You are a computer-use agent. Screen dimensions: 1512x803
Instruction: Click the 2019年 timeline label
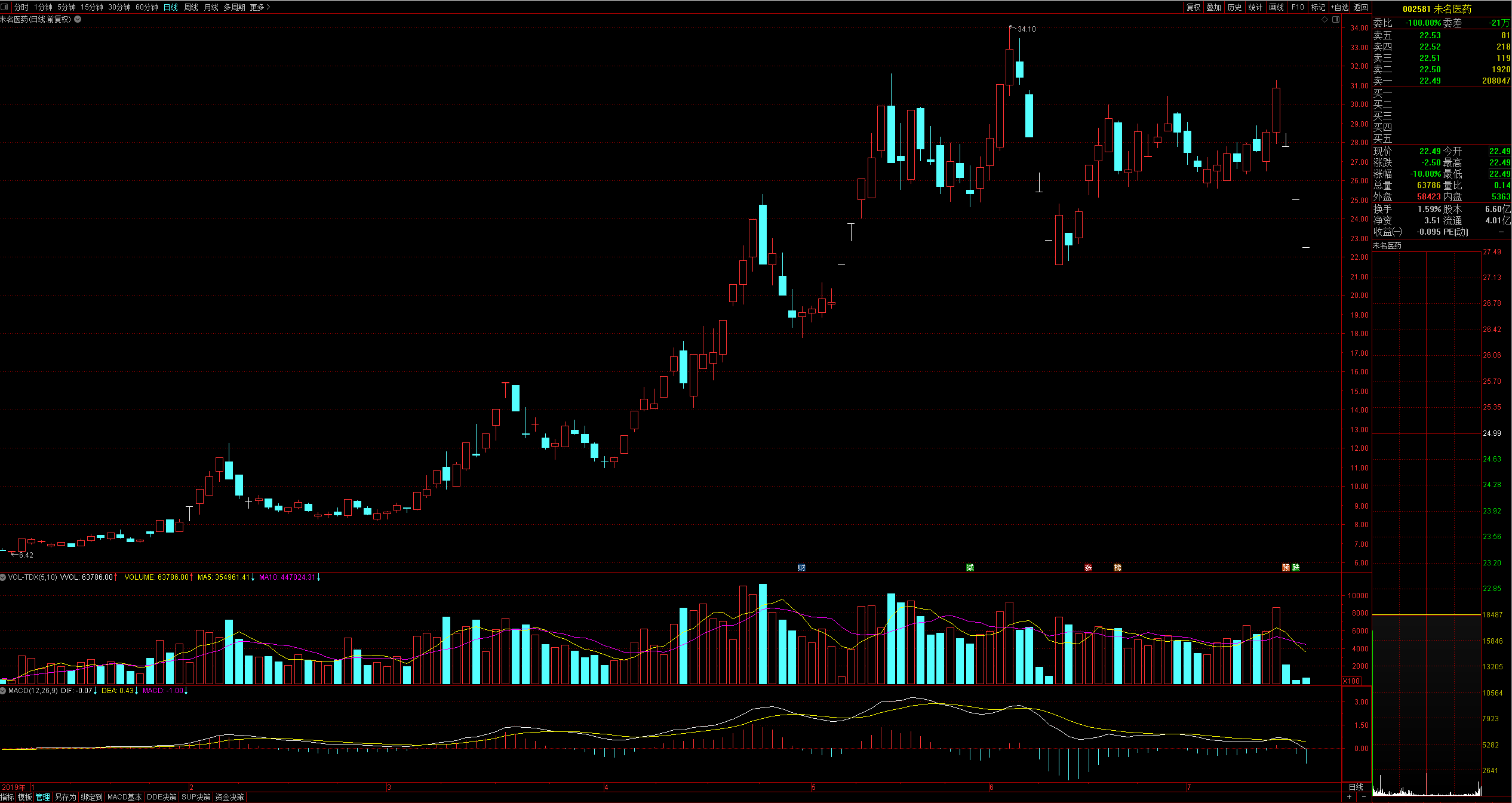(14, 787)
